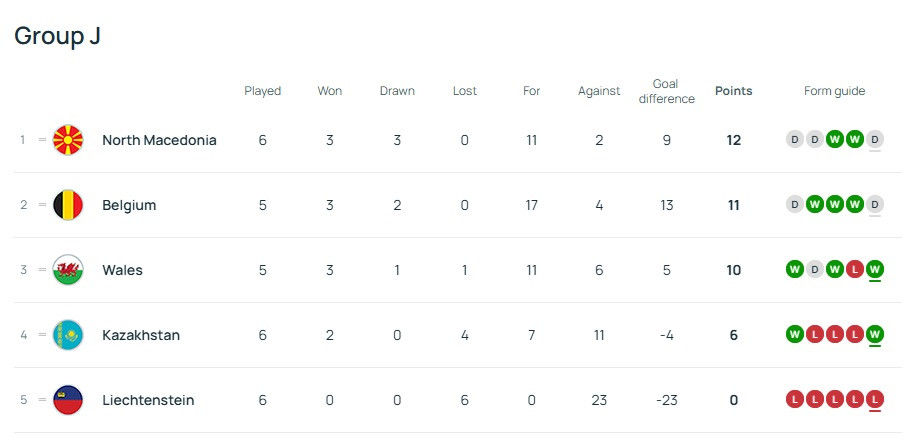The width and height of the screenshot is (924, 447).
Task: Click the Goal difference column header
Action: (666, 91)
